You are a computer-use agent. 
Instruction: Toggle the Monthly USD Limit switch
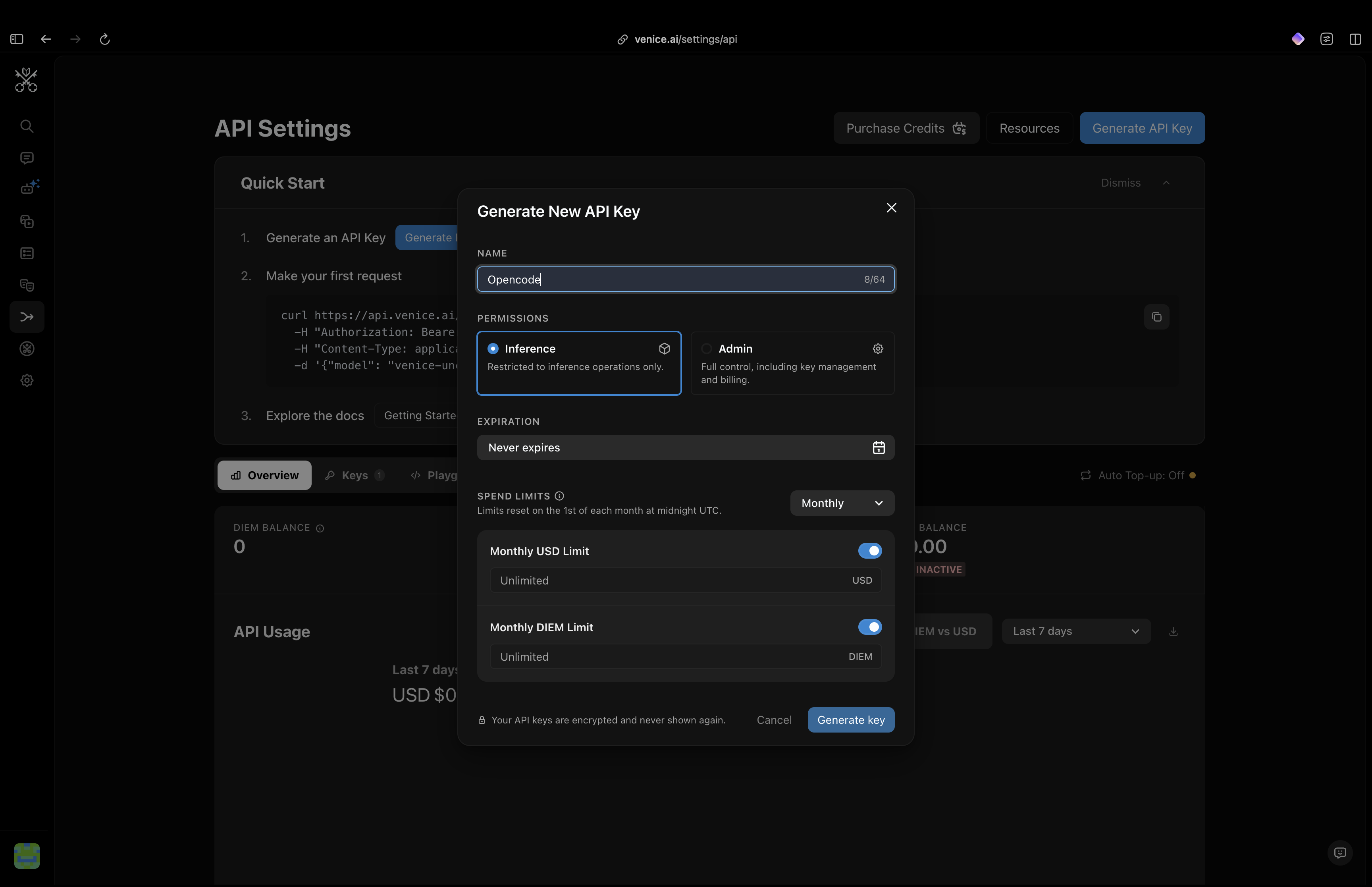tap(869, 551)
